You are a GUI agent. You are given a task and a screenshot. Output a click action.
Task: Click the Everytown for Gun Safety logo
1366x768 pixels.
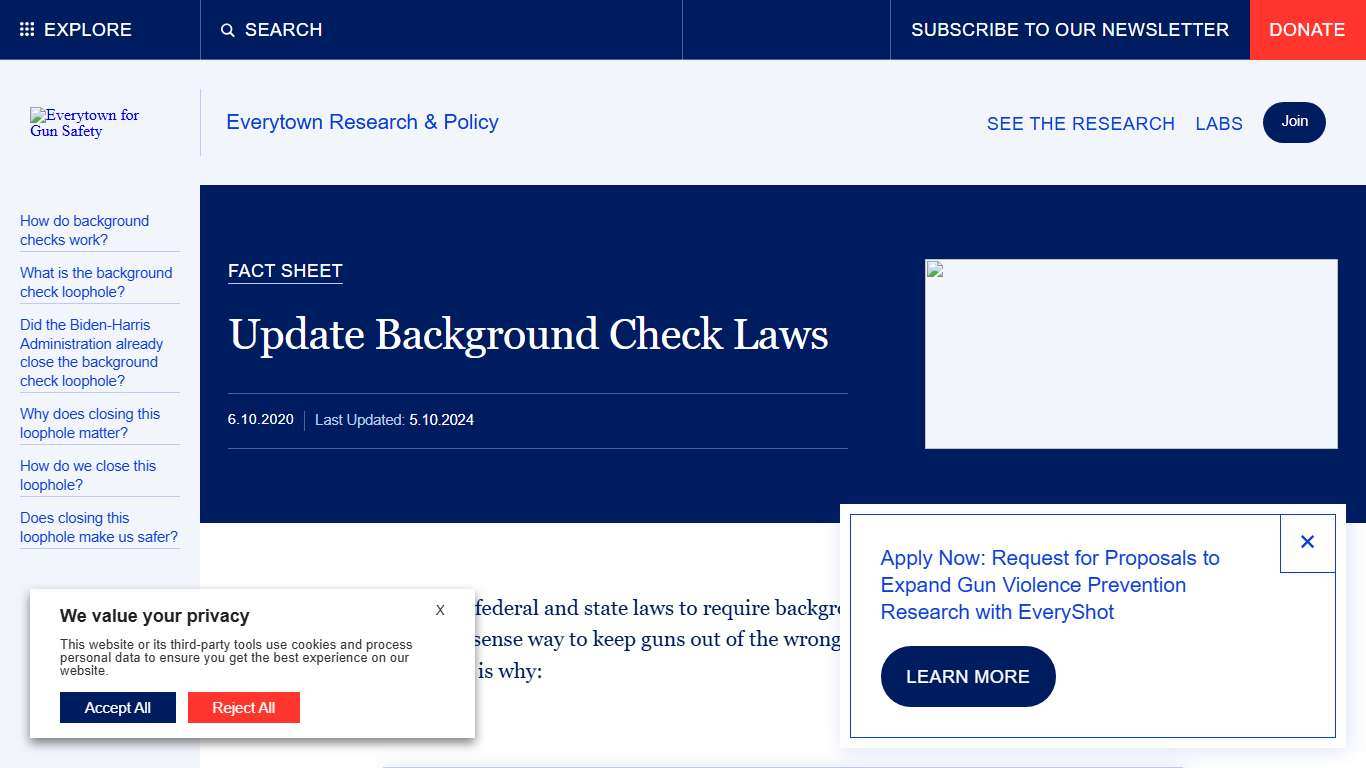(x=85, y=123)
